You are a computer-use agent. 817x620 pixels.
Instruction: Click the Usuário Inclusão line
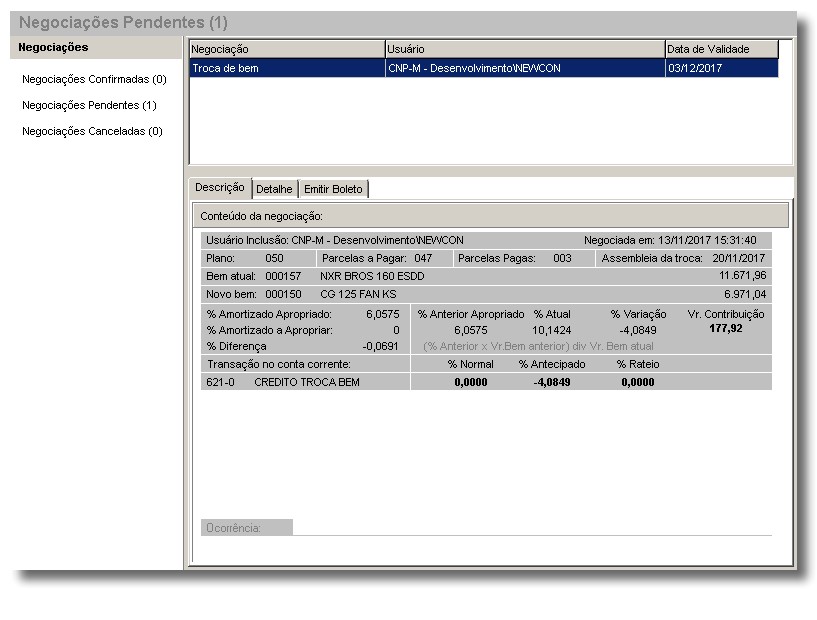(x=335, y=240)
